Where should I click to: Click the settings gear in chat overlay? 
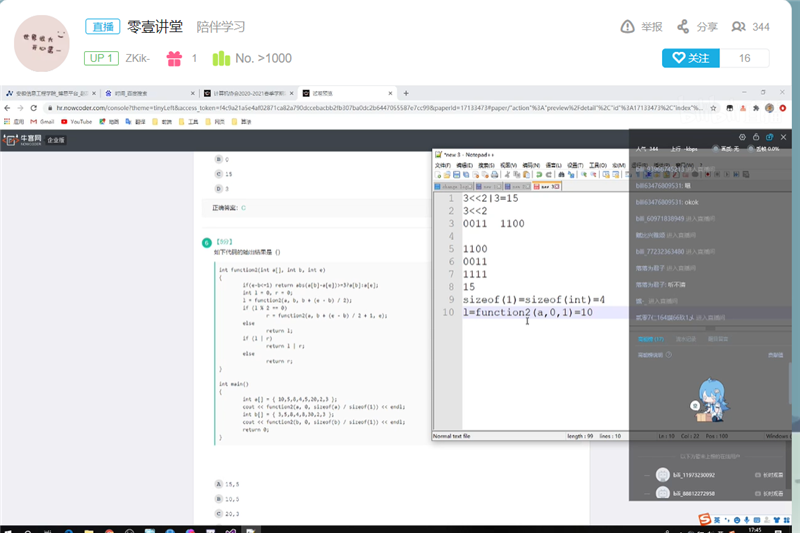(742, 137)
